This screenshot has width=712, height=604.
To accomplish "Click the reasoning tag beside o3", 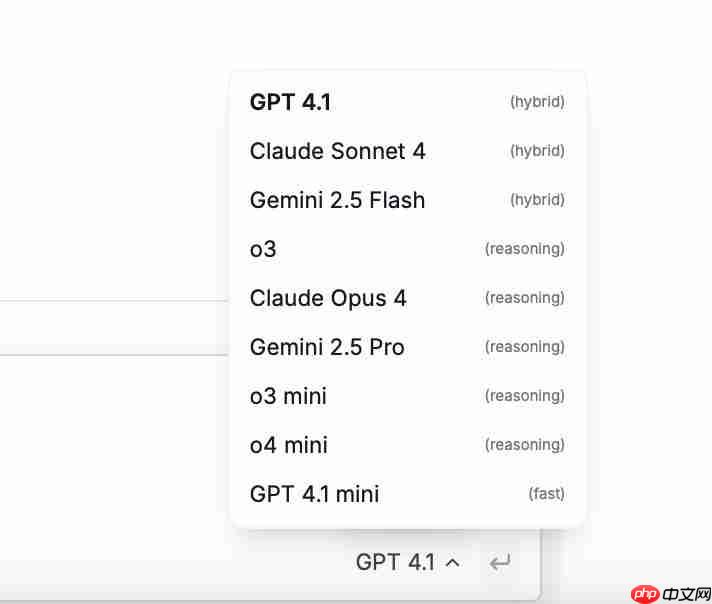I will 524,249.
